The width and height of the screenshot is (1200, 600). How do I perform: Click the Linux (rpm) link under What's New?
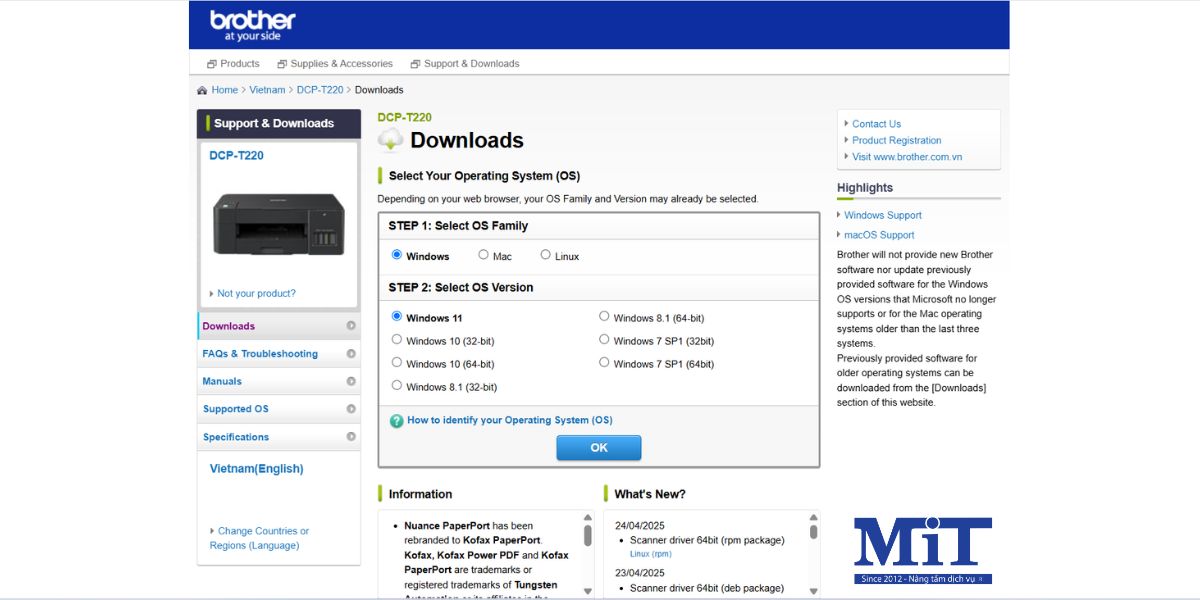pos(650,554)
